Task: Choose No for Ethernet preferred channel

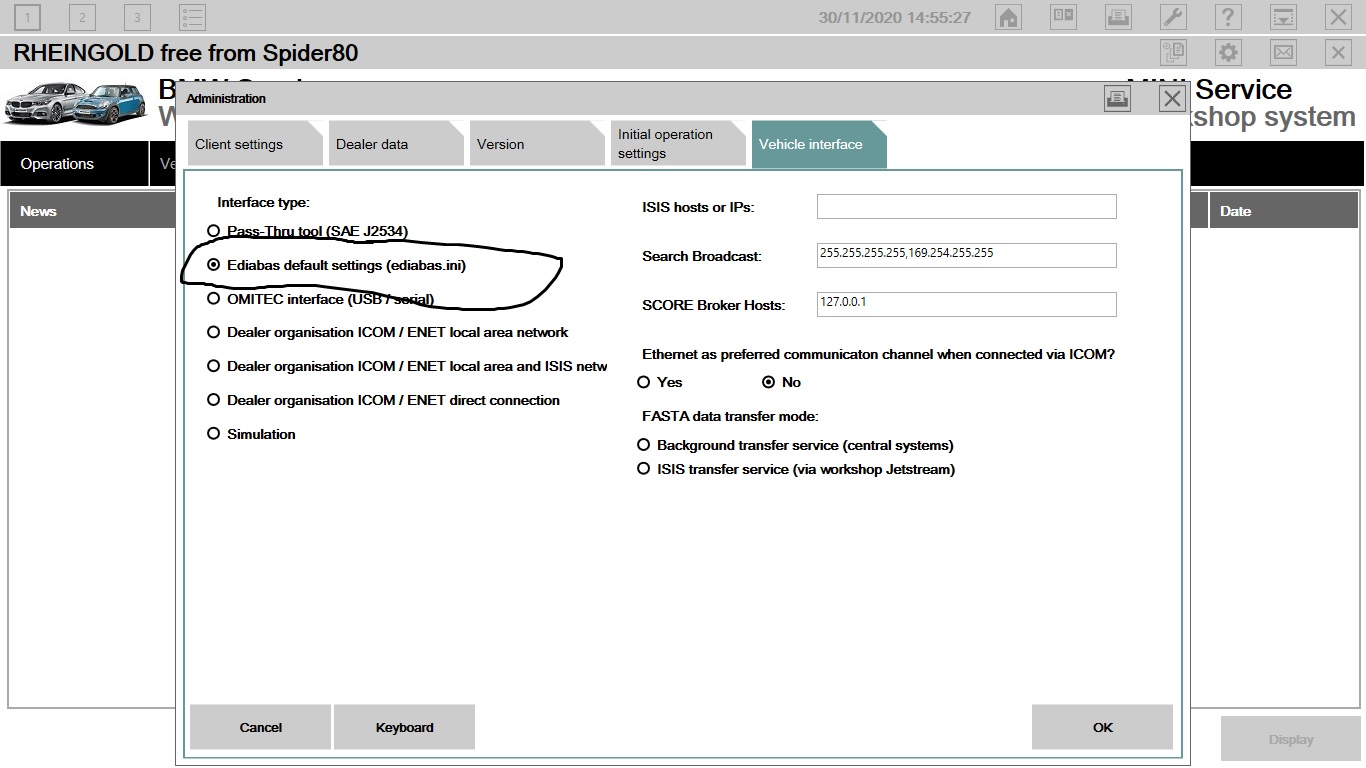Action: click(782, 382)
